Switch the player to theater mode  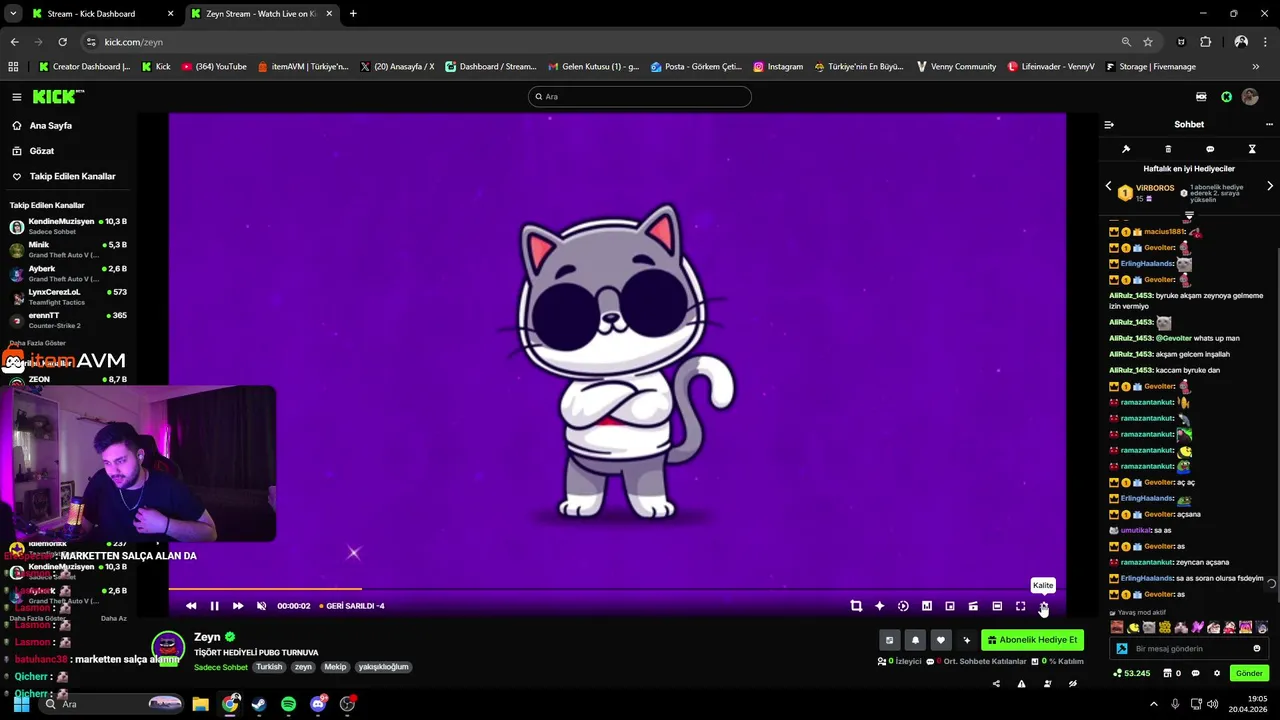pyautogui.click(x=997, y=606)
